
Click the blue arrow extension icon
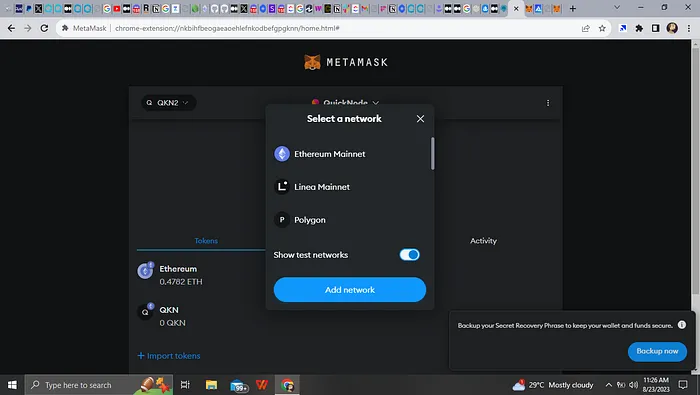(x=623, y=28)
